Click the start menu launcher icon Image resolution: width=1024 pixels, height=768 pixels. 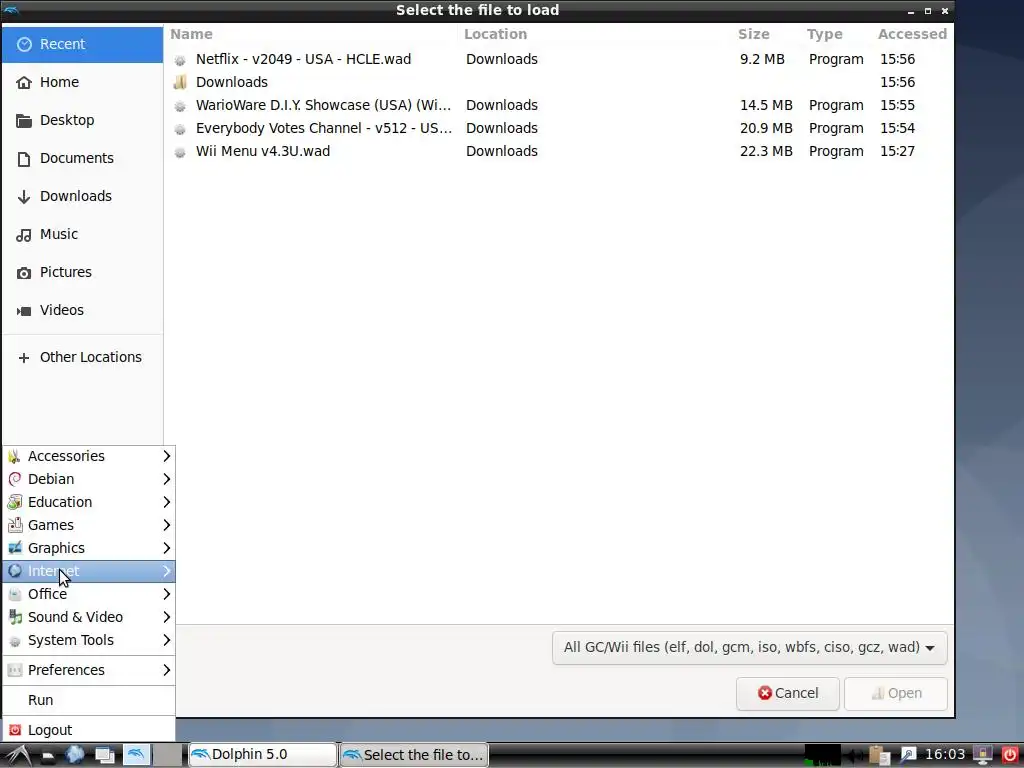coord(17,755)
